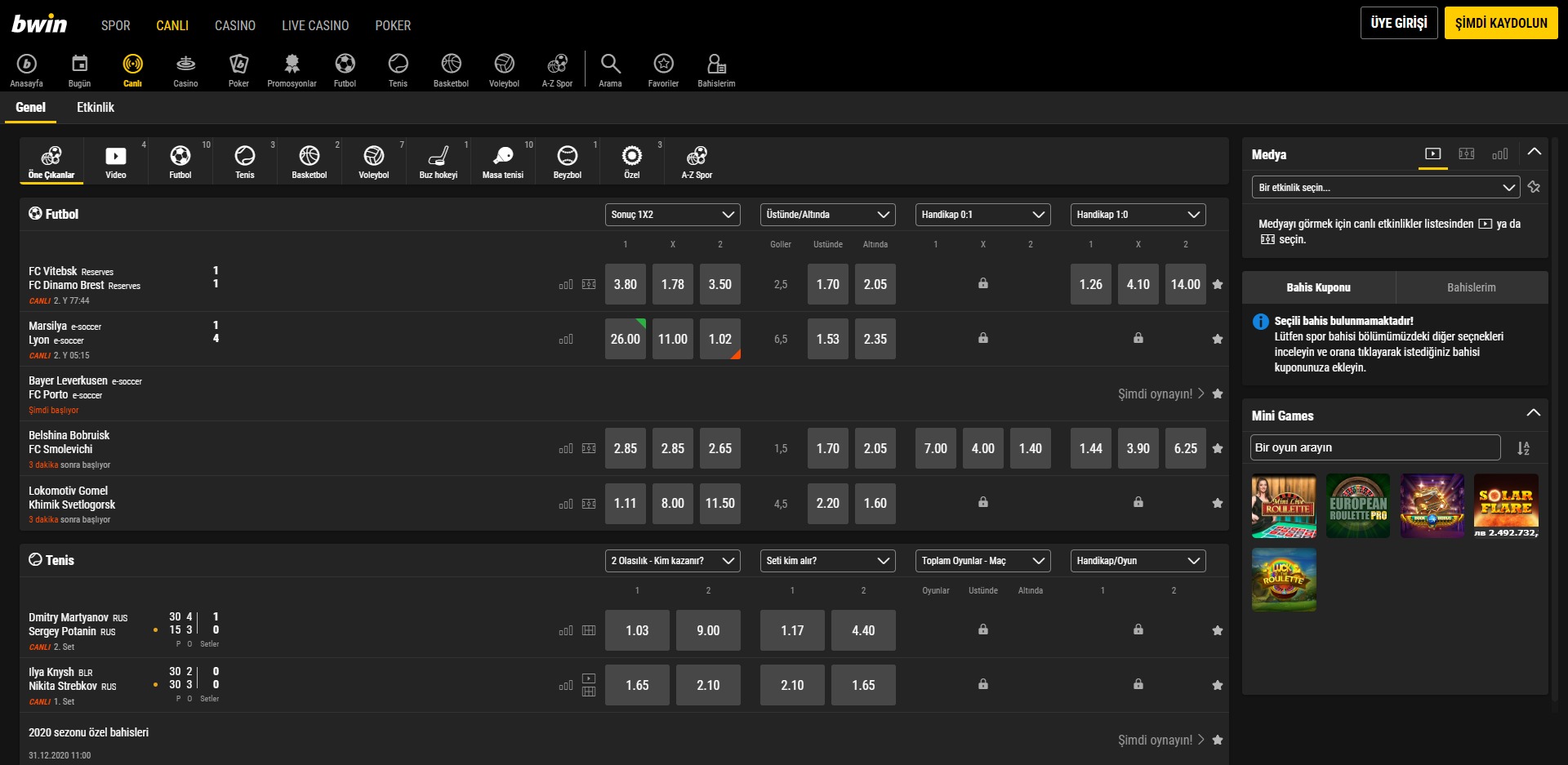Open the Futbol icon in the top navigation
Screen dimensions: 1568x765
(345, 70)
